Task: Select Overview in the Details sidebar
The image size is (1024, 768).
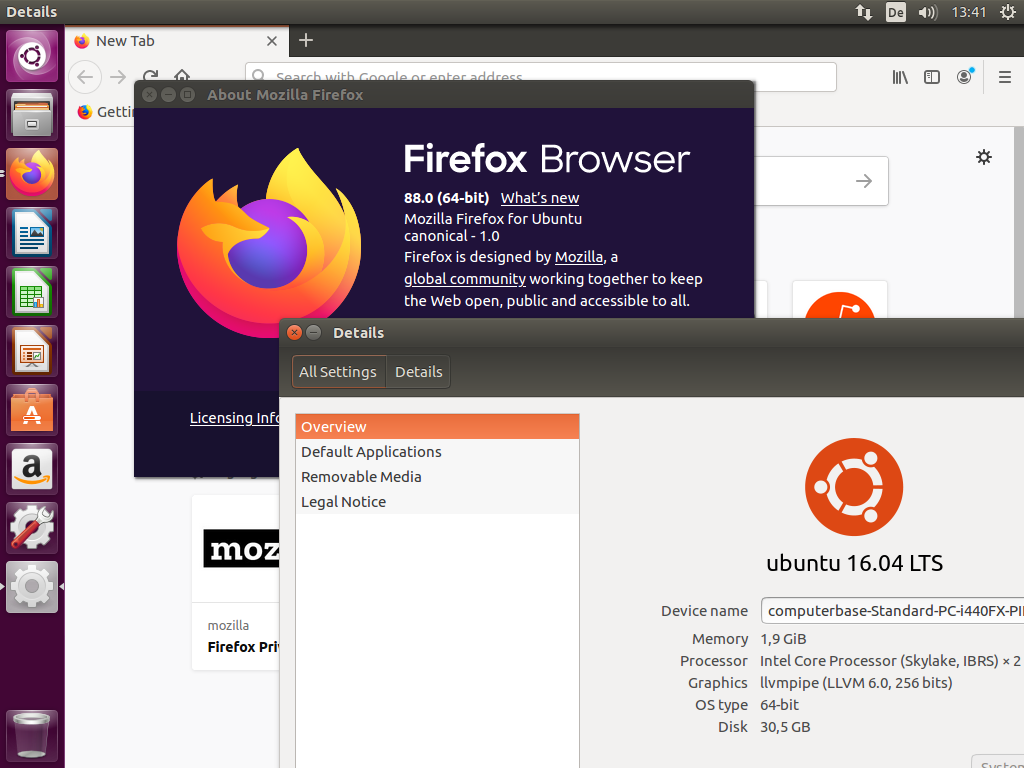Action: [x=437, y=426]
